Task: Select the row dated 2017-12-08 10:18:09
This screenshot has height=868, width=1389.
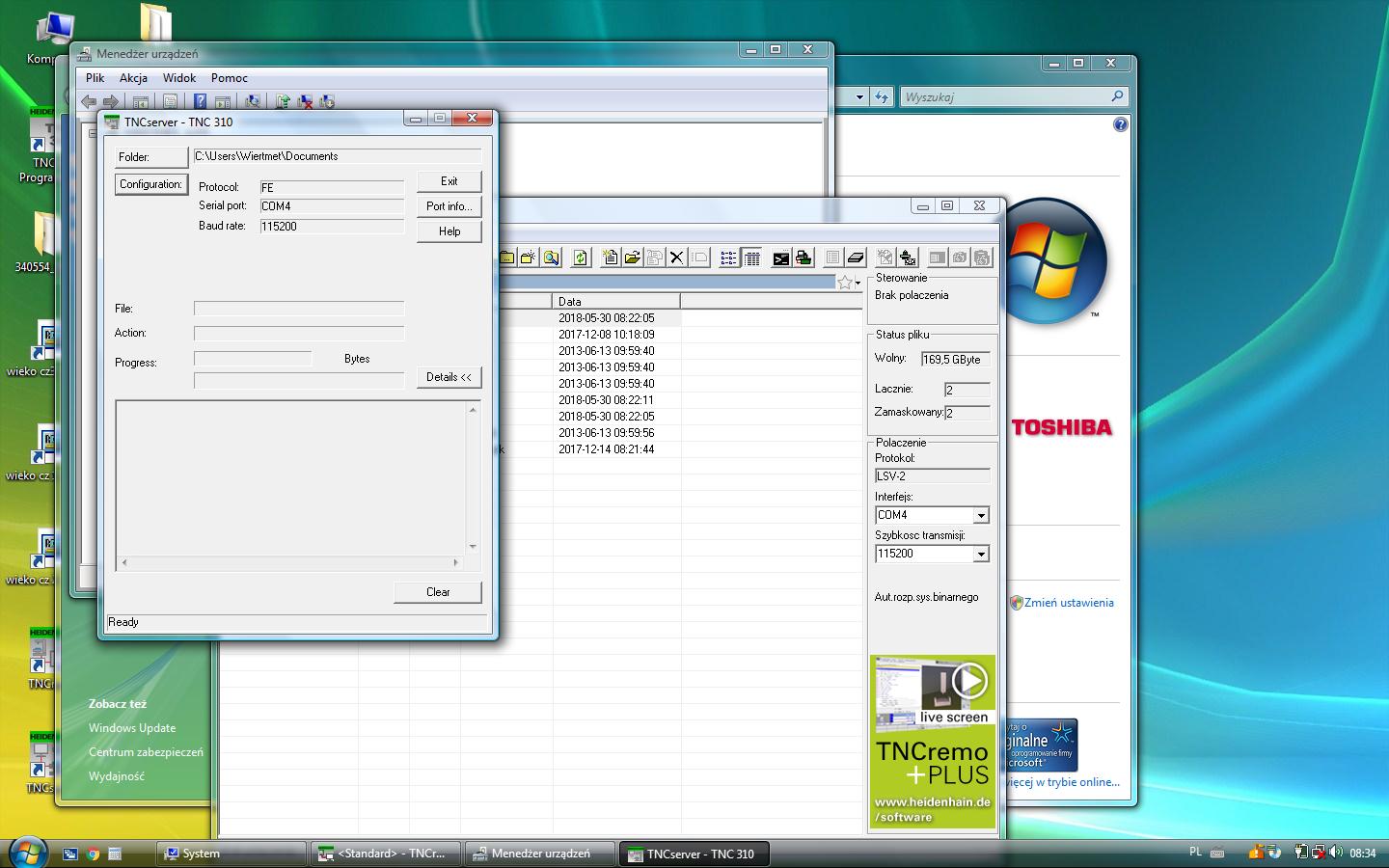Action: [x=606, y=334]
